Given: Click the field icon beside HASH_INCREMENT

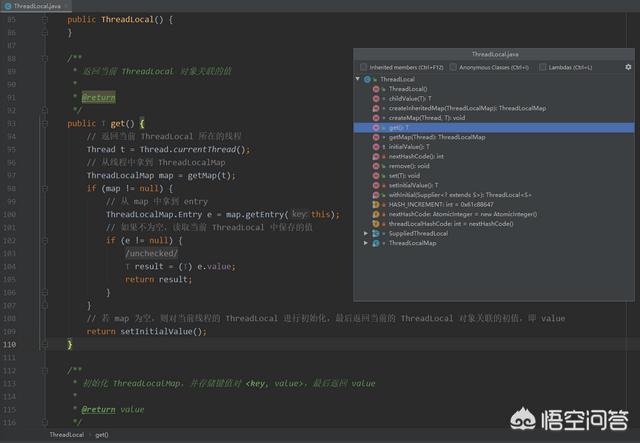Looking at the screenshot, I should click(377, 204).
